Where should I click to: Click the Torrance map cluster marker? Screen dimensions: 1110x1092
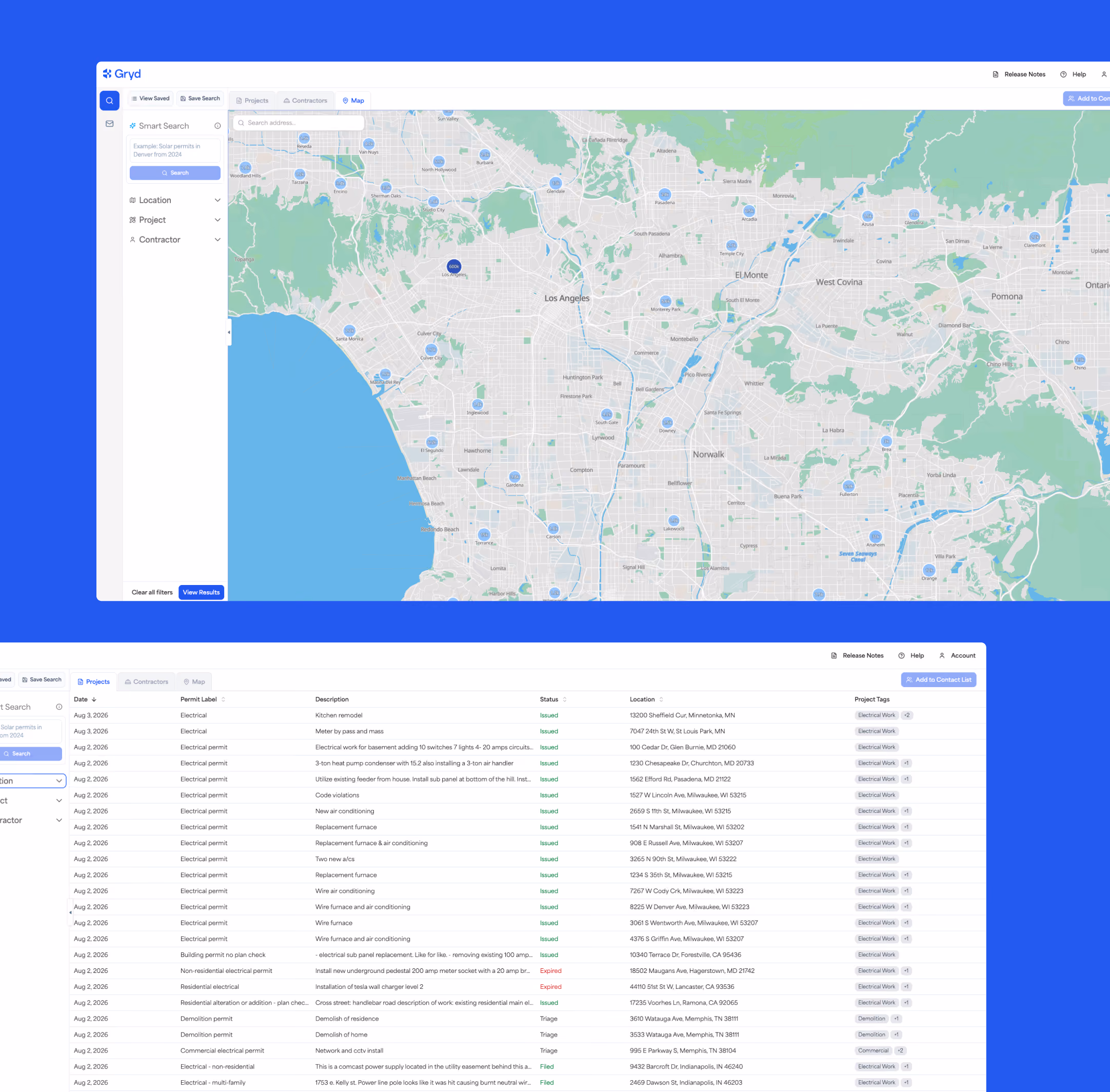point(484,535)
